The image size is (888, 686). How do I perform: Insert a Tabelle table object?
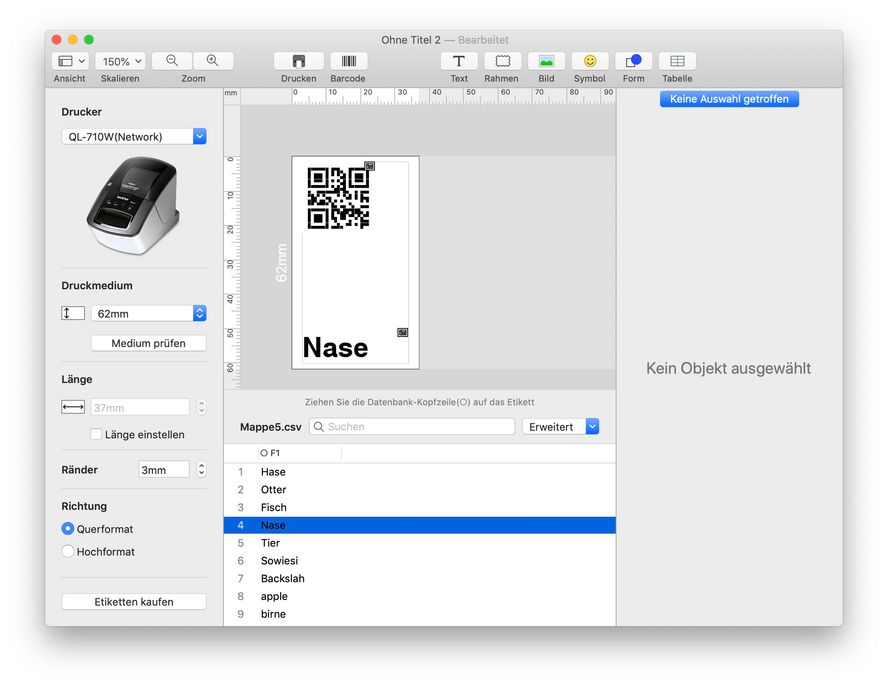677,61
